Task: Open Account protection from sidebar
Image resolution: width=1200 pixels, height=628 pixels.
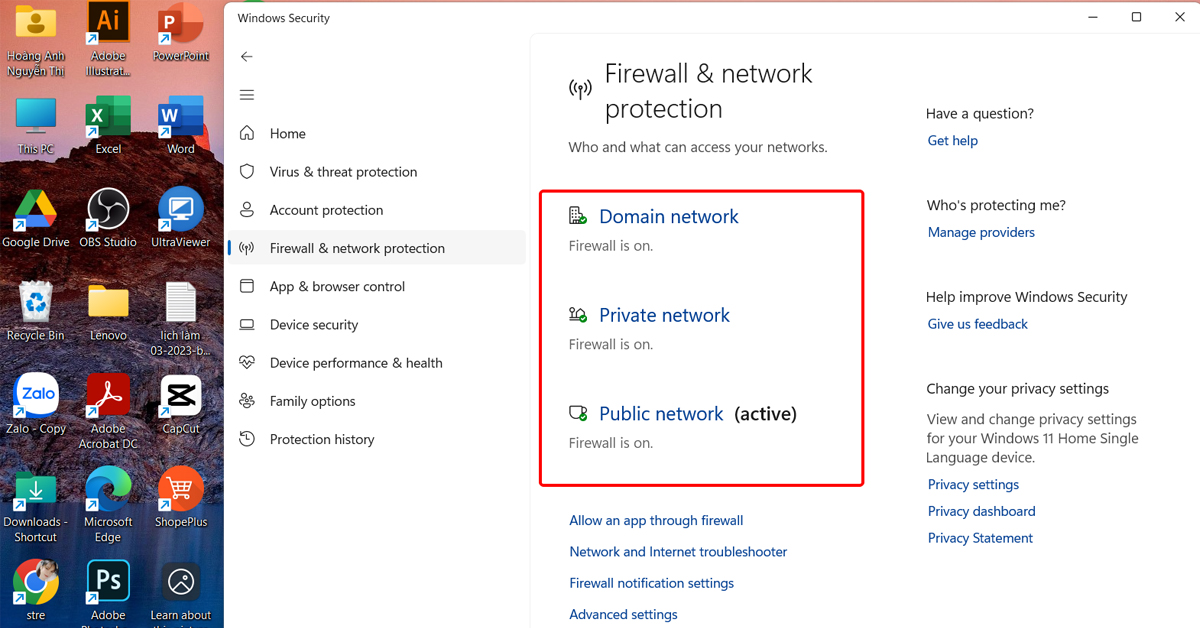Action: click(326, 210)
